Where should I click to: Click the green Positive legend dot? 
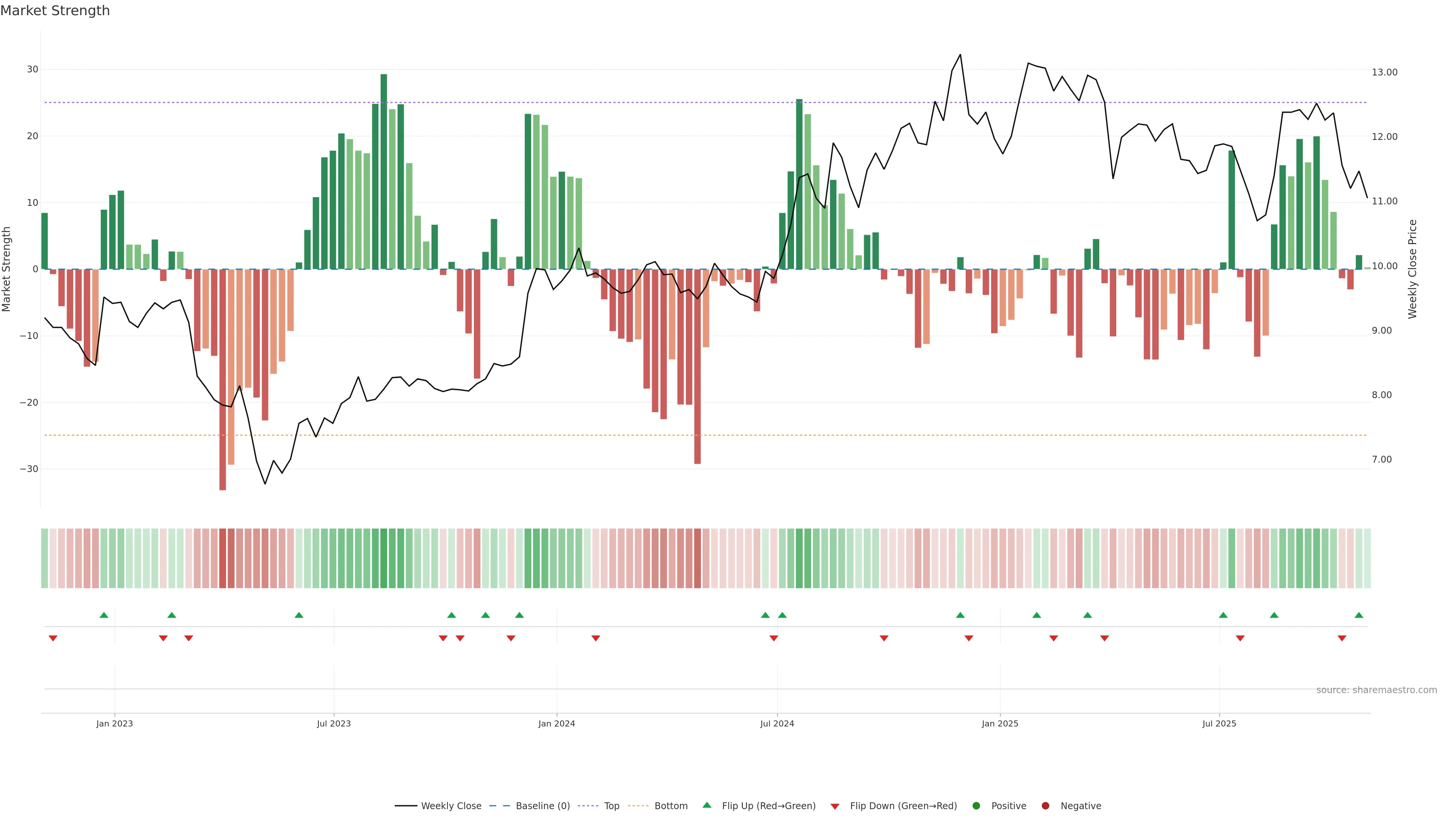pos(976,806)
